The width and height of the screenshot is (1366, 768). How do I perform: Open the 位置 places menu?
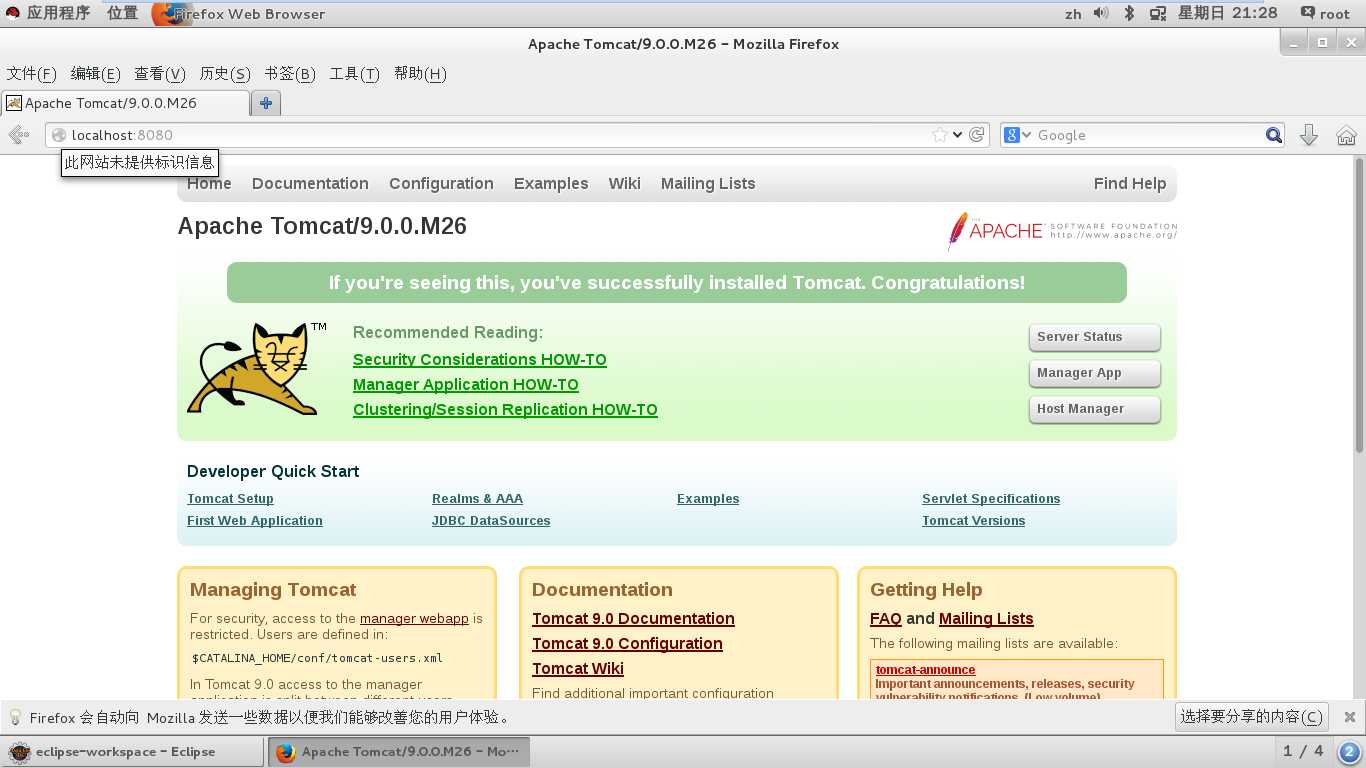pyautogui.click(x=122, y=13)
